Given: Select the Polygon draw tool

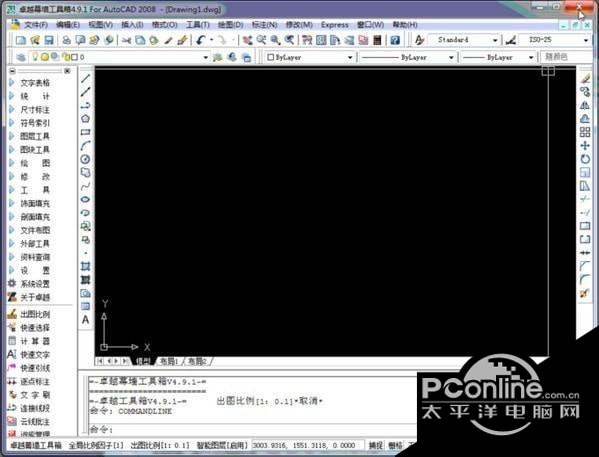Looking at the screenshot, I should point(85,119).
